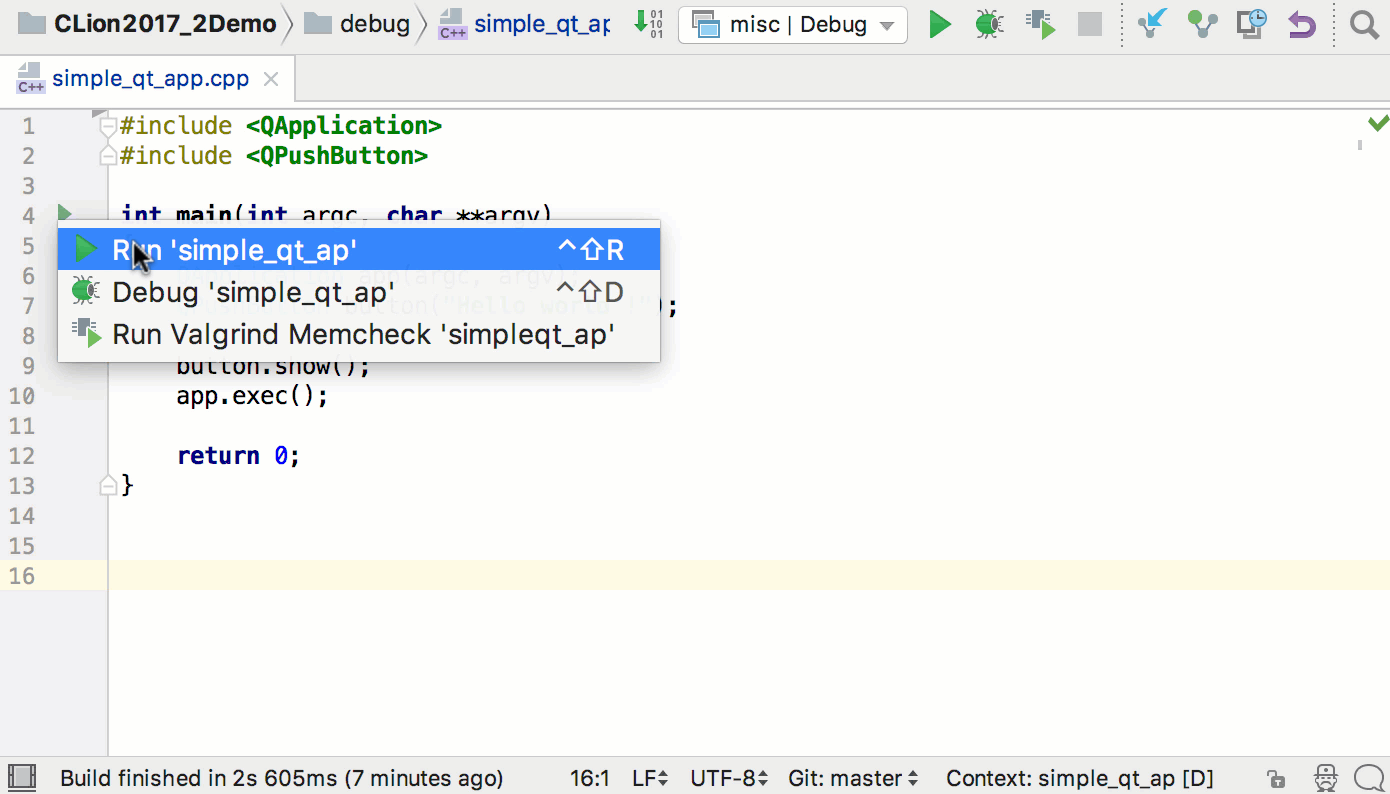Click the error stripe mark near scrollbar
This screenshot has width=1390, height=794.
(x=1360, y=145)
